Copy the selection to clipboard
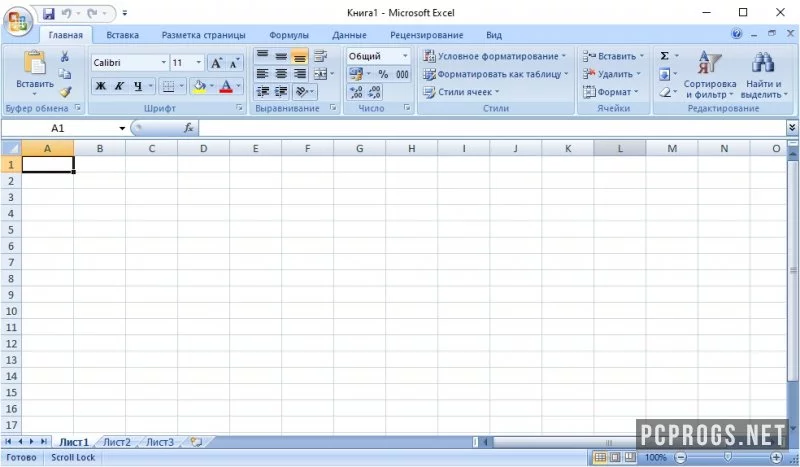 click(x=65, y=74)
